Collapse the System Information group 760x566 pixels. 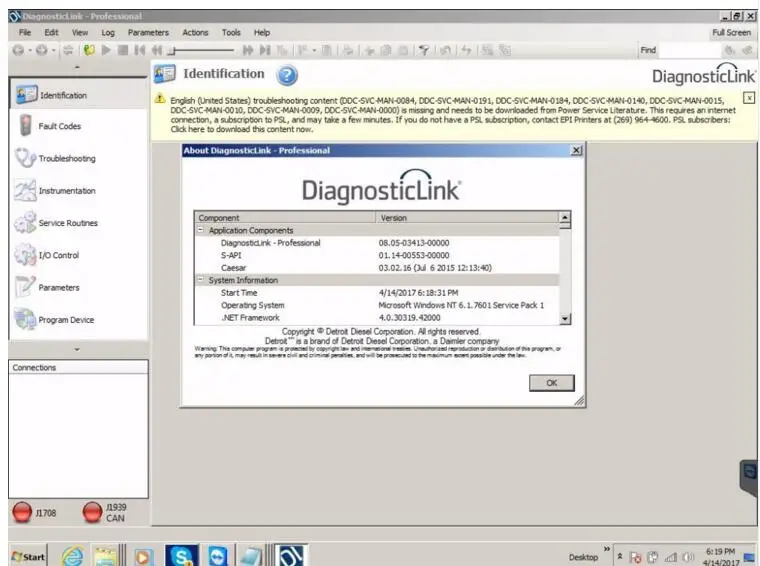[x=200, y=280]
